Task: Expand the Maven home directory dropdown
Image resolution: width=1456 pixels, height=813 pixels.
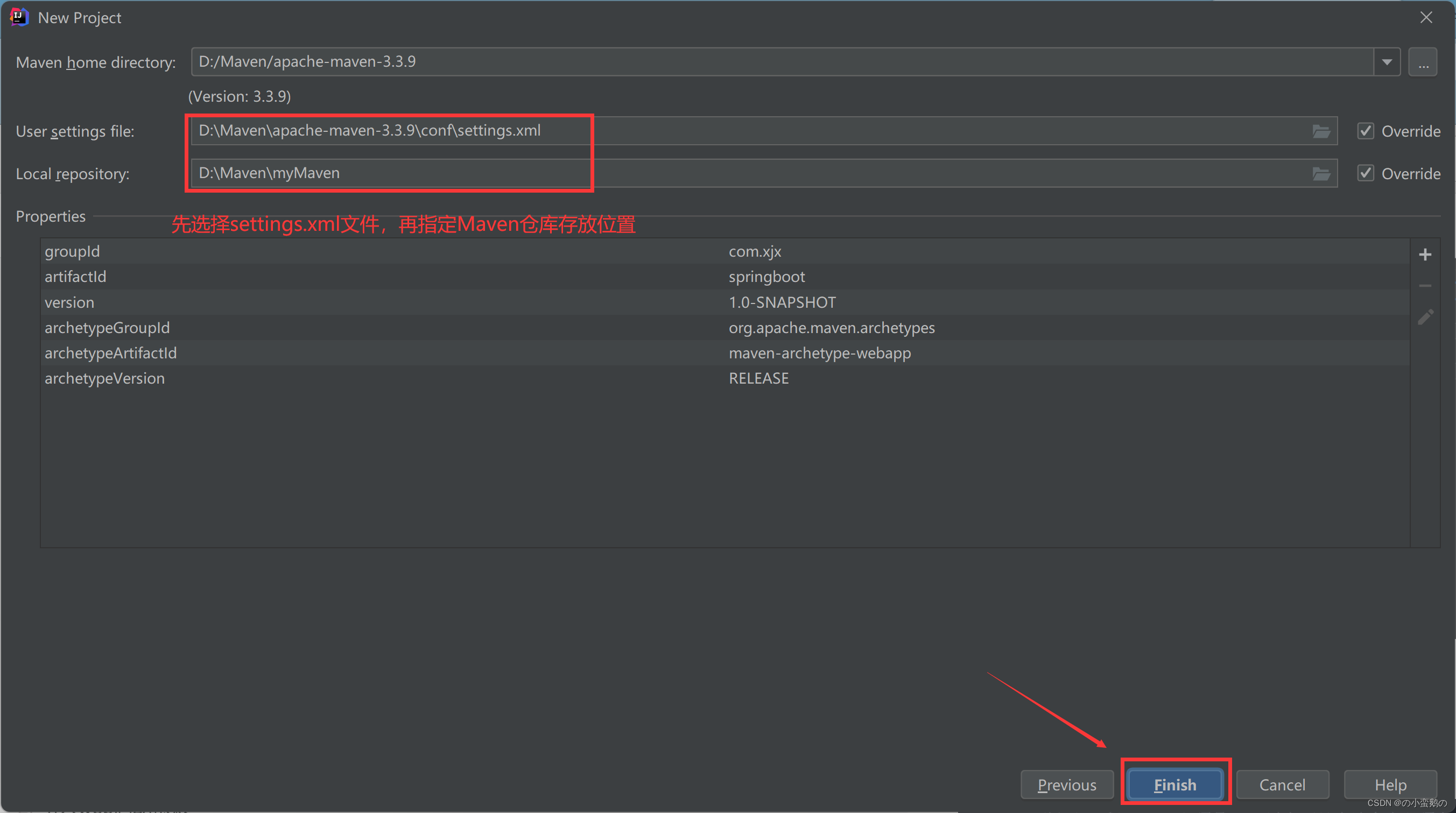Action: point(1387,61)
